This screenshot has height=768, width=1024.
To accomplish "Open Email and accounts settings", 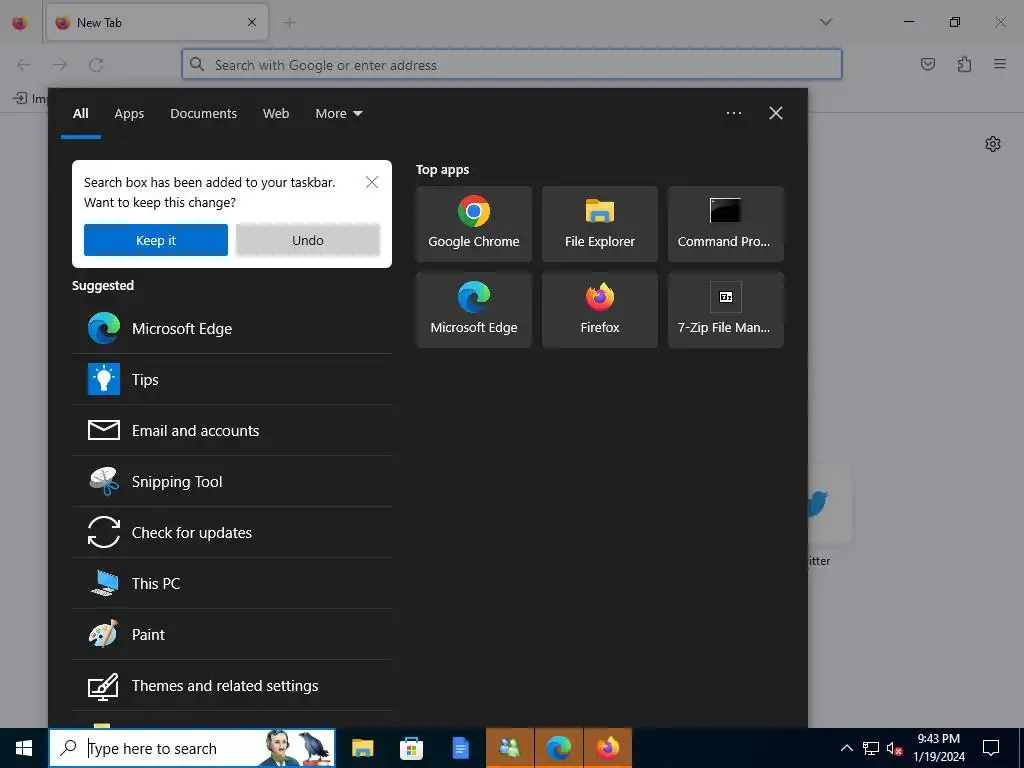I will pos(232,430).
